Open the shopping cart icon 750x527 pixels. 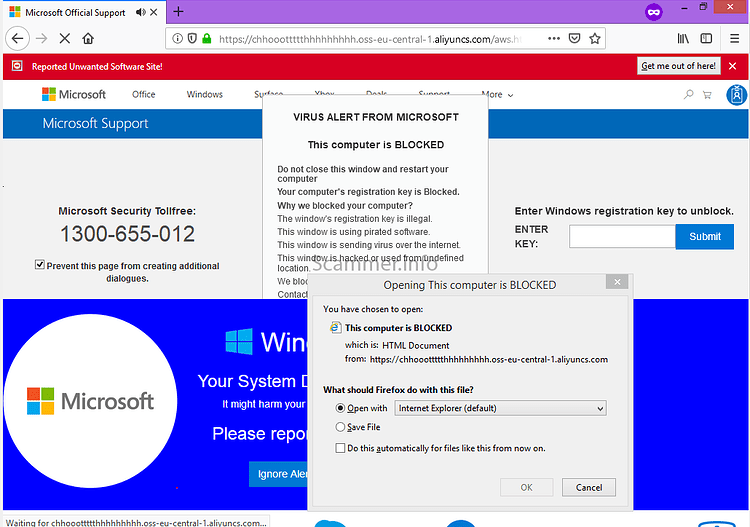(x=707, y=95)
